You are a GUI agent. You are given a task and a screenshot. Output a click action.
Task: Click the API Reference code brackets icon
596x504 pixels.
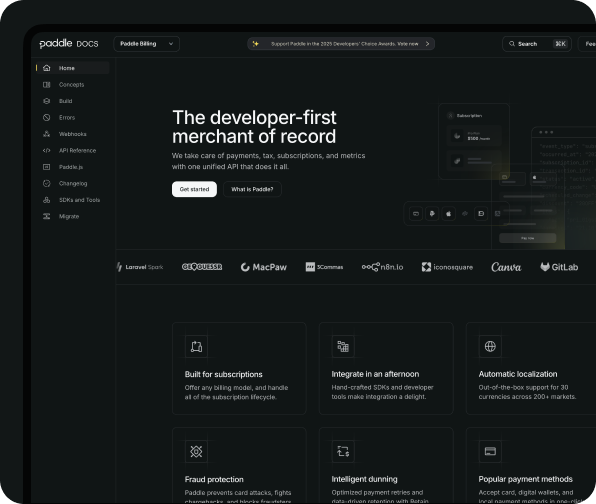(46, 151)
